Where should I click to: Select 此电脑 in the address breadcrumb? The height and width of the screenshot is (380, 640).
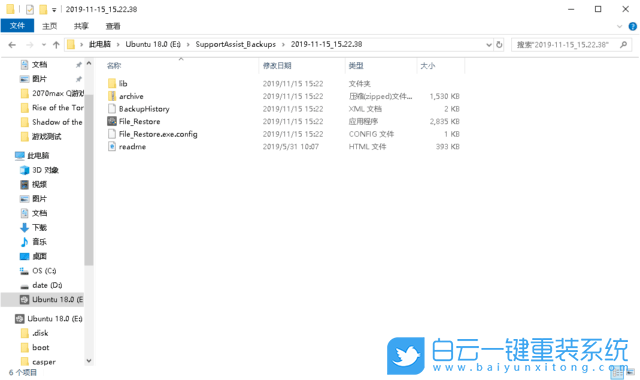pos(100,44)
